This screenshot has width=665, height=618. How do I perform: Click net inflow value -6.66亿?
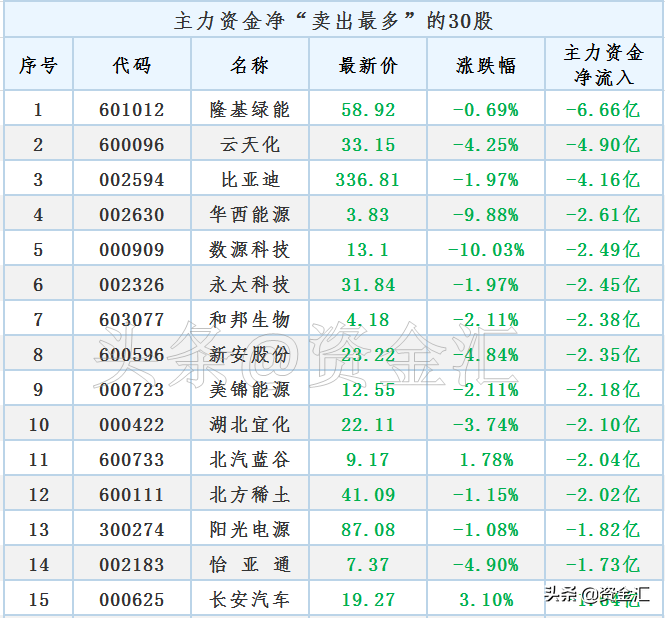coord(603,110)
